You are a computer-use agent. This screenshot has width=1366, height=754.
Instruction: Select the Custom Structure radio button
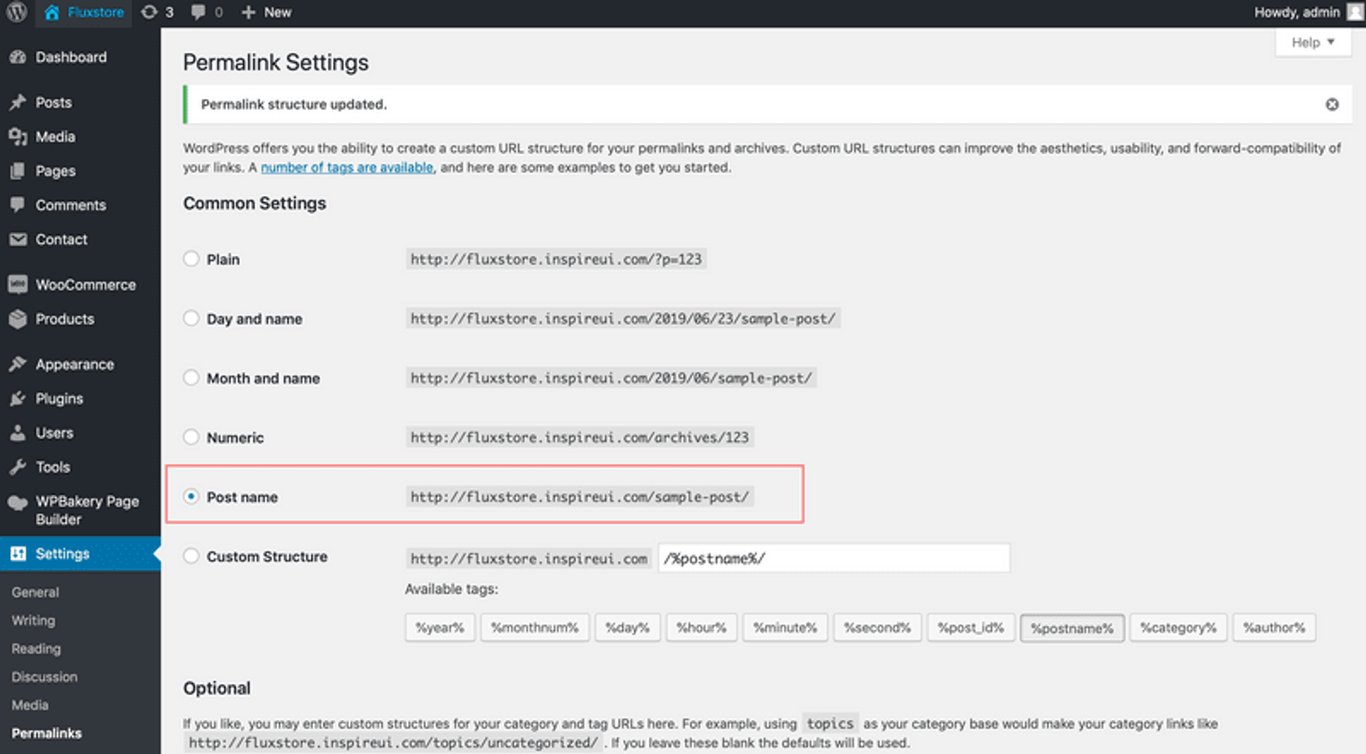[x=191, y=556]
